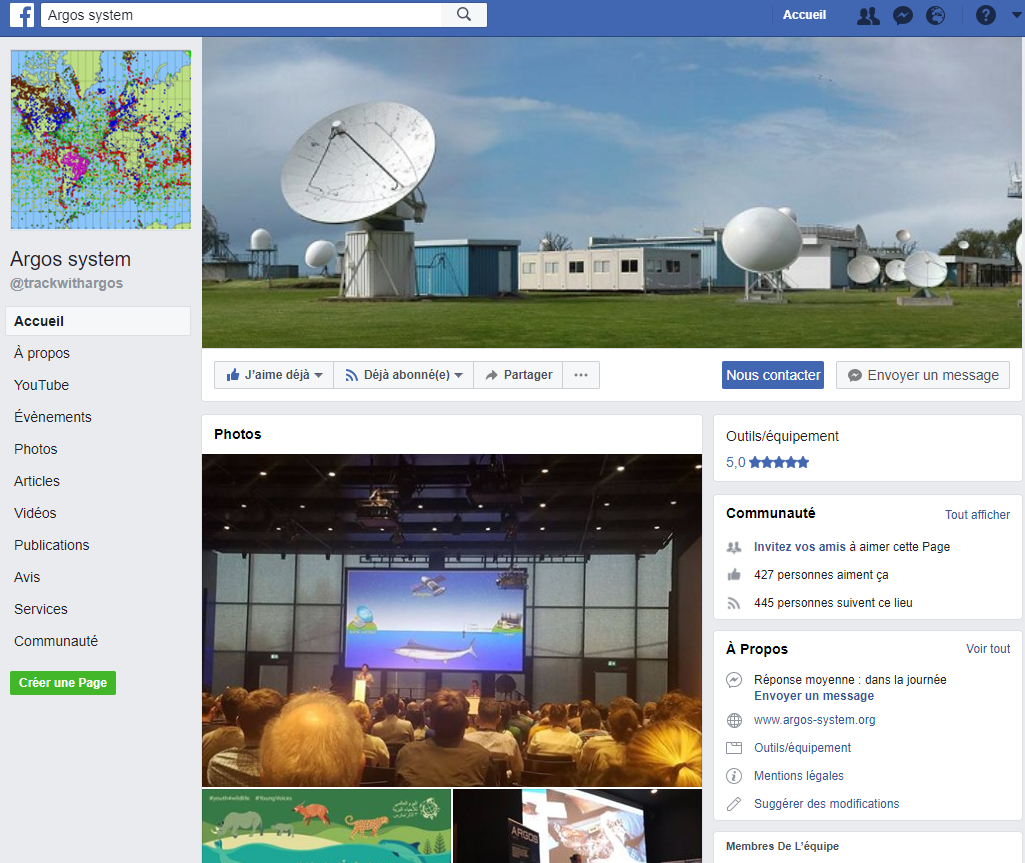Select Accueil in the page sidebar
Viewport: 1025px width, 863px height.
point(98,321)
